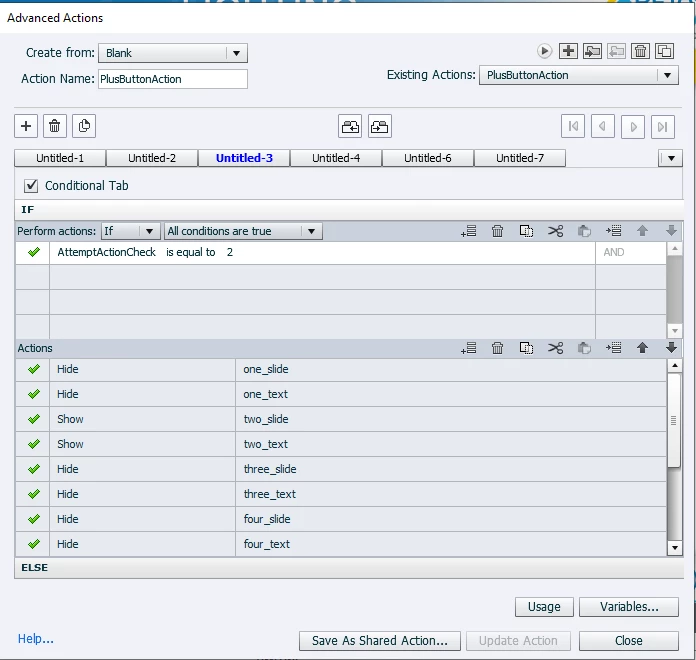Close the Advanced Actions dialog
The image size is (696, 660).
(x=629, y=641)
